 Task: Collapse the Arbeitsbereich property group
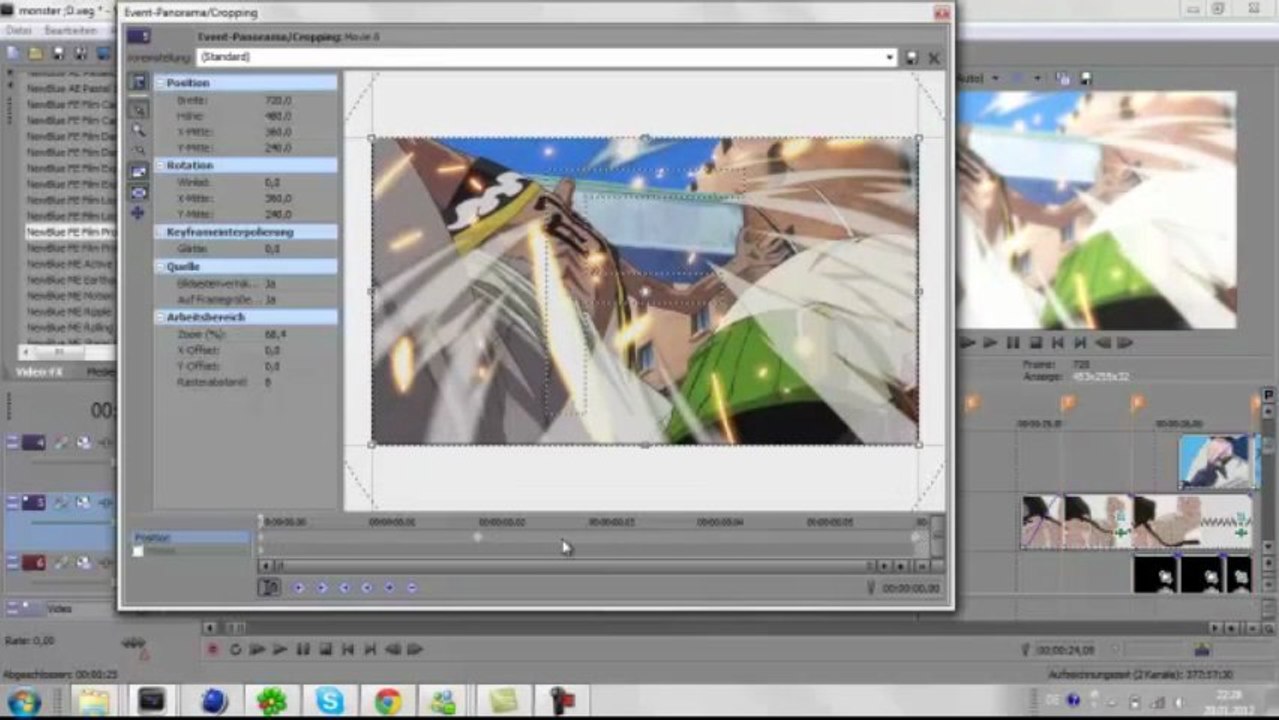159,317
